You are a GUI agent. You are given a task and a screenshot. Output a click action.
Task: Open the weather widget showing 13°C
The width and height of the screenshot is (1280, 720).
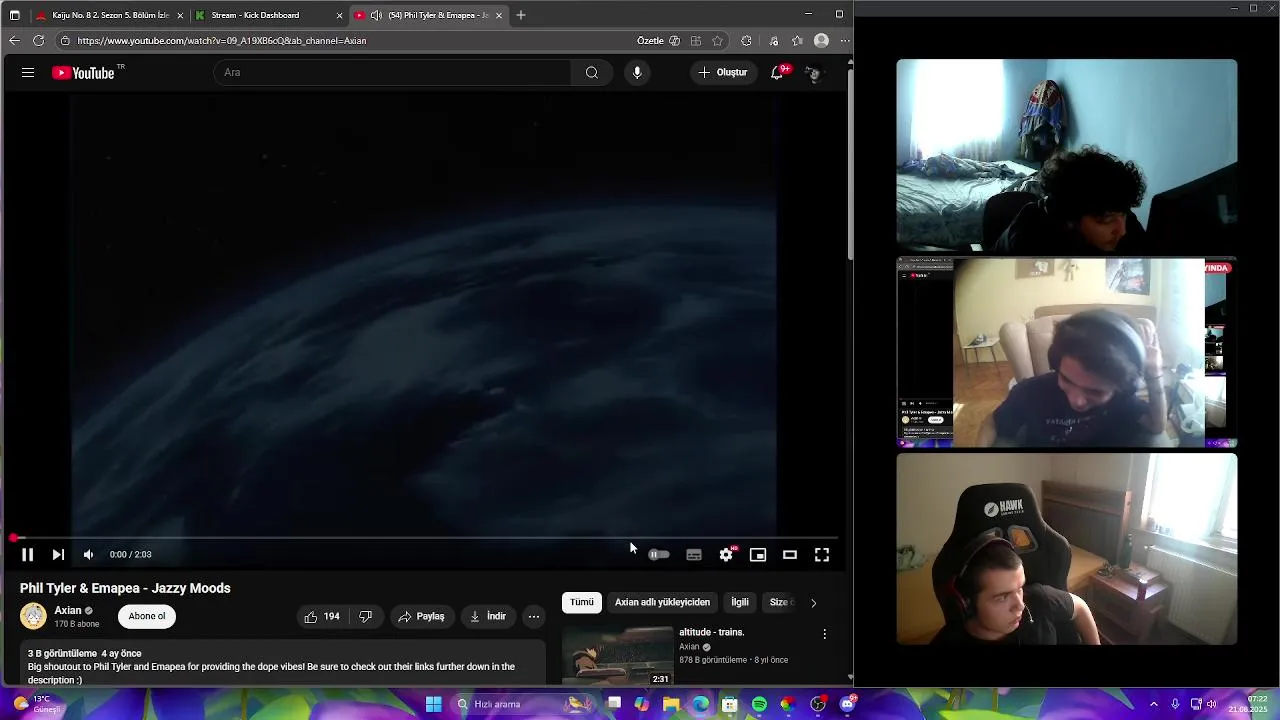[x=38, y=704]
